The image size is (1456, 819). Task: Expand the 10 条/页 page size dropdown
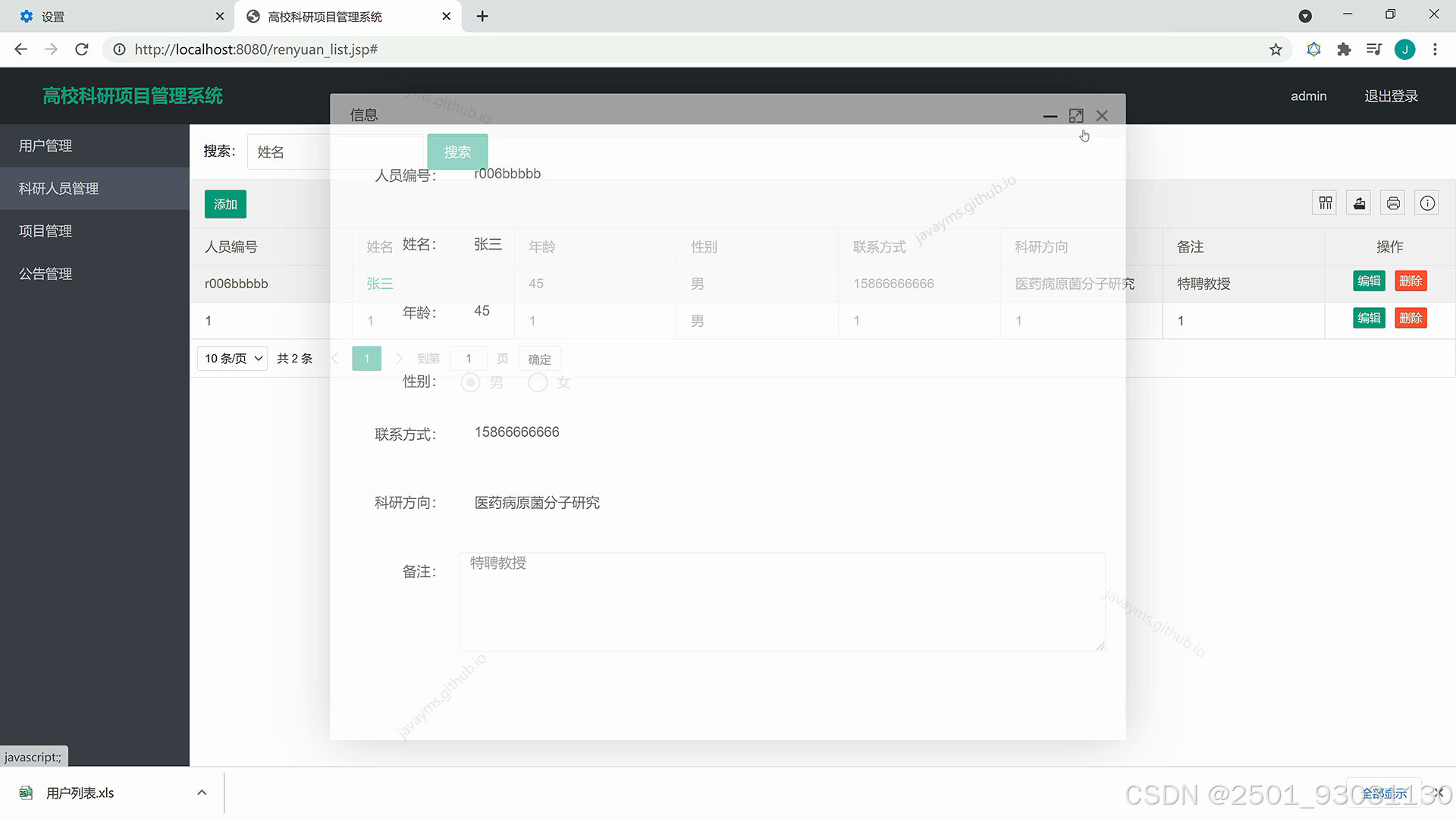tap(232, 359)
